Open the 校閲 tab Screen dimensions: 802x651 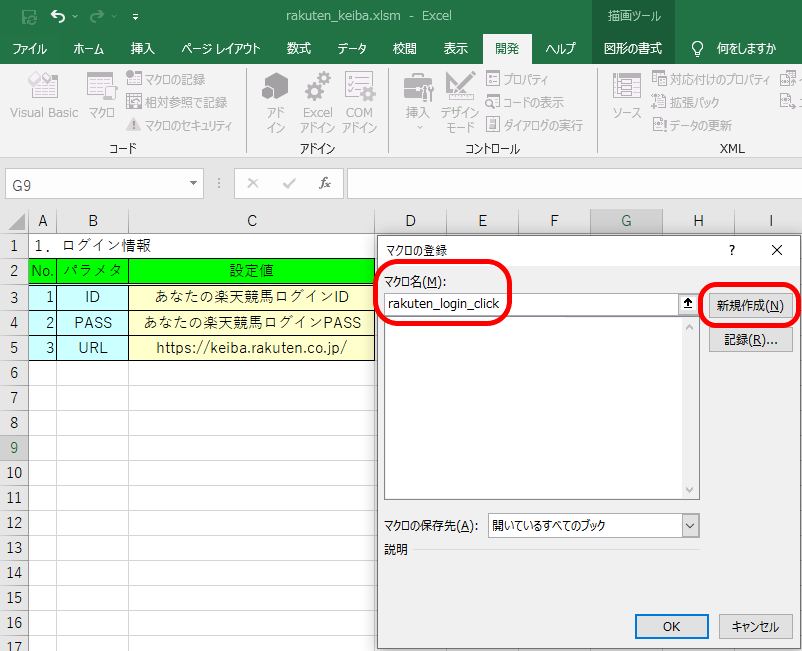pos(405,49)
